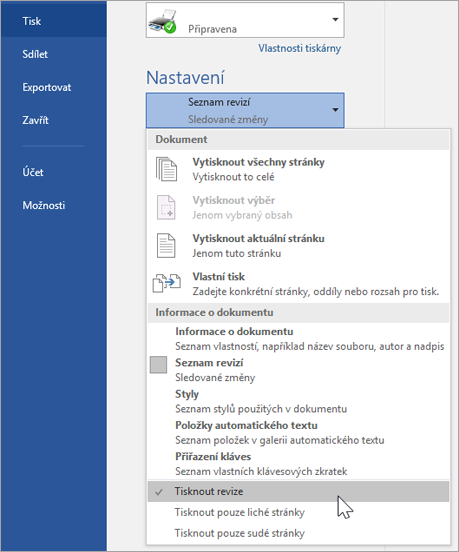The width and height of the screenshot is (459, 552).
Task: Select Přiřazení kláves list entry
Action: [x=298, y=464]
